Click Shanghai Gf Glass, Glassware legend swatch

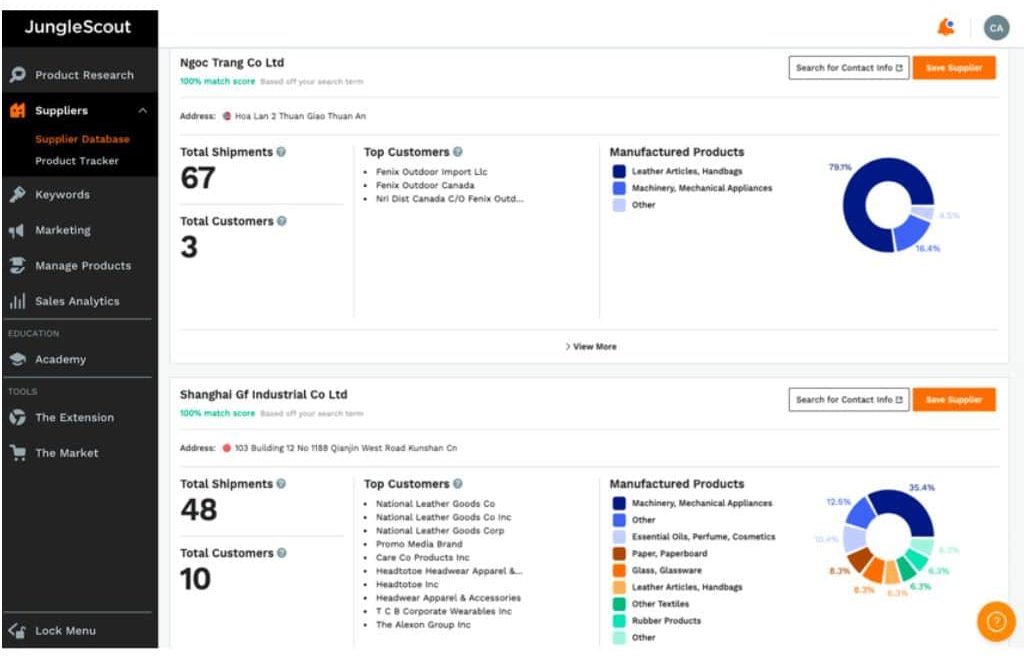pyautogui.click(x=619, y=570)
